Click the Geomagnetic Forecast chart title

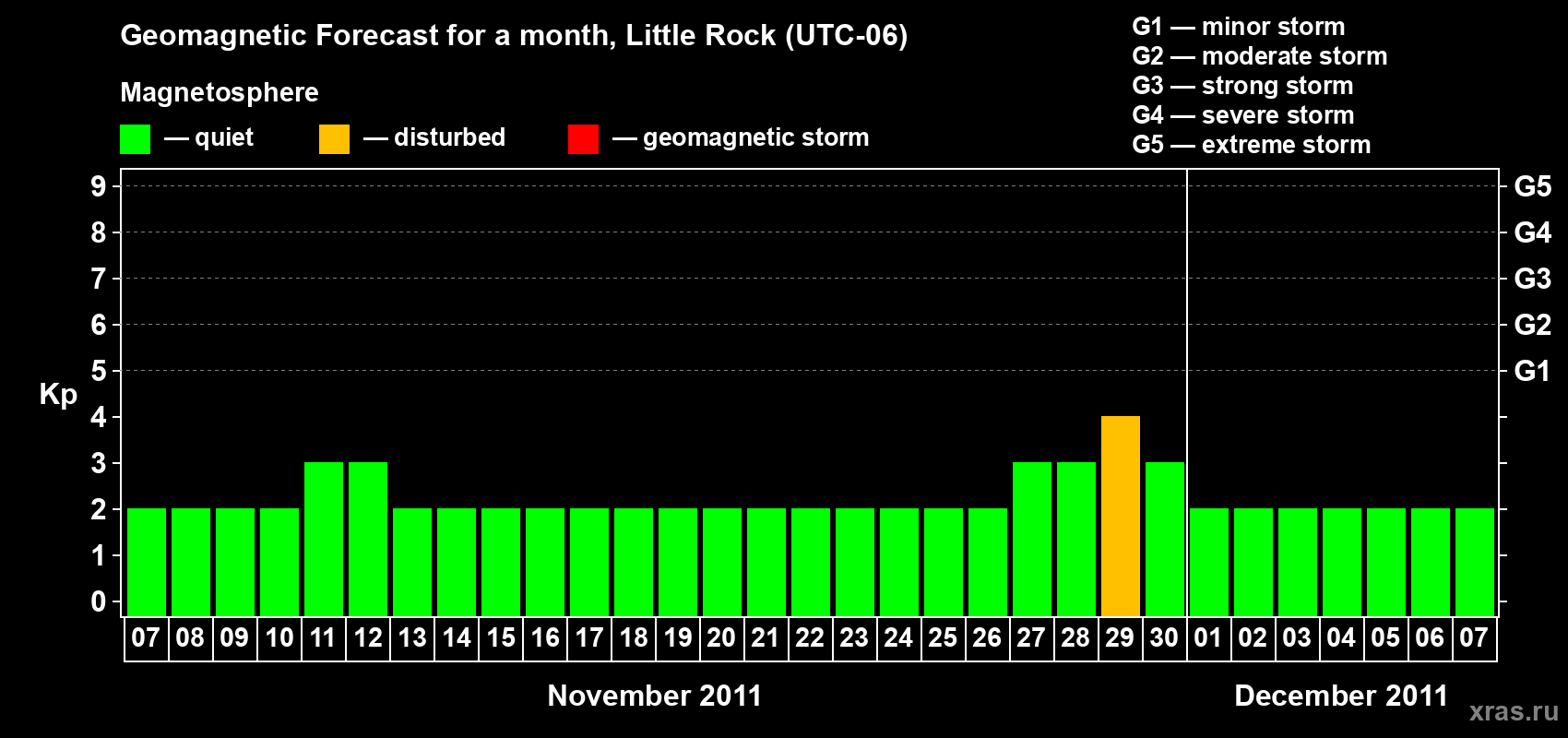514,36
